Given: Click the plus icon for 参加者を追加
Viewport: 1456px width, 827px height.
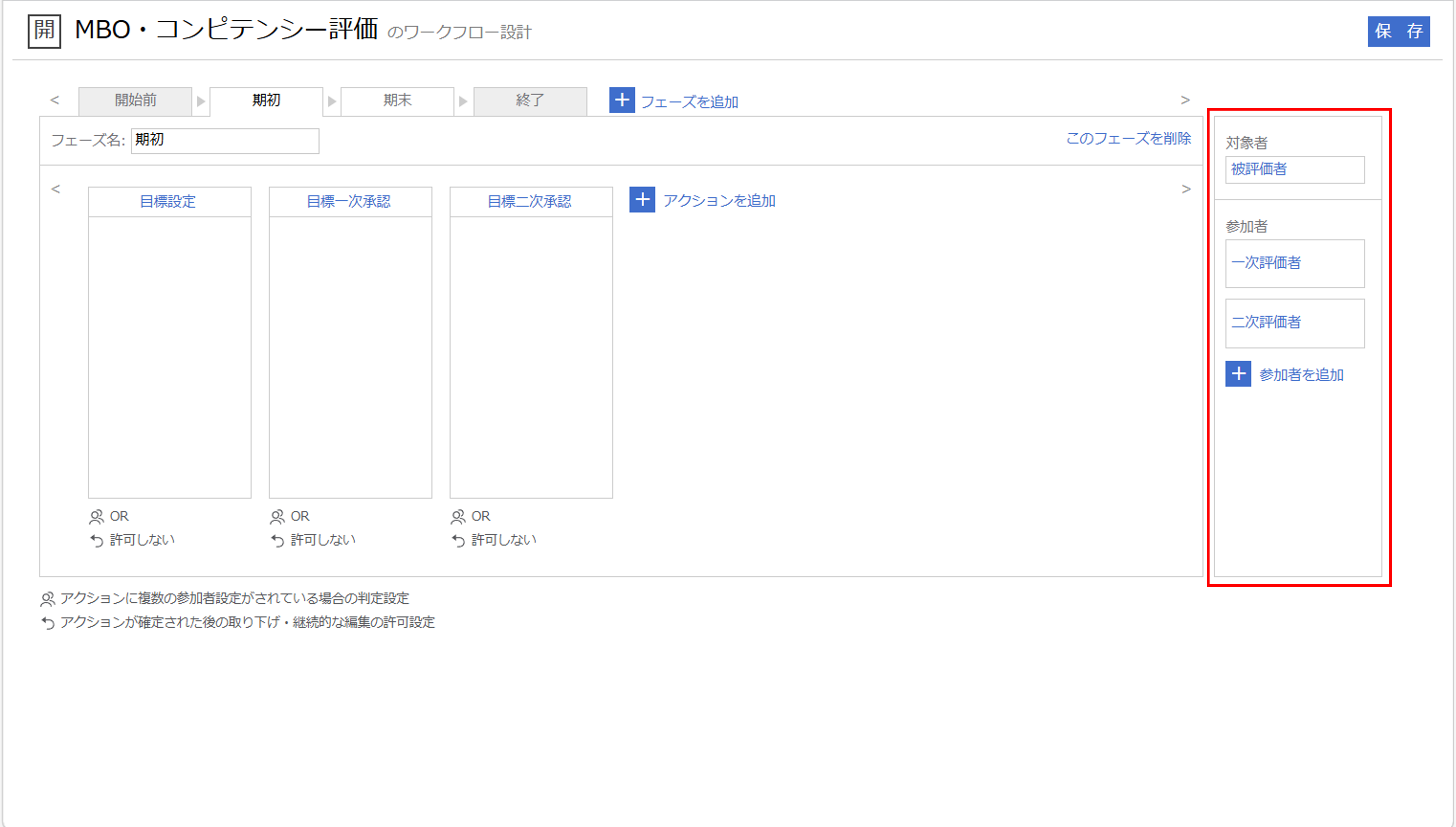Looking at the screenshot, I should point(1238,374).
